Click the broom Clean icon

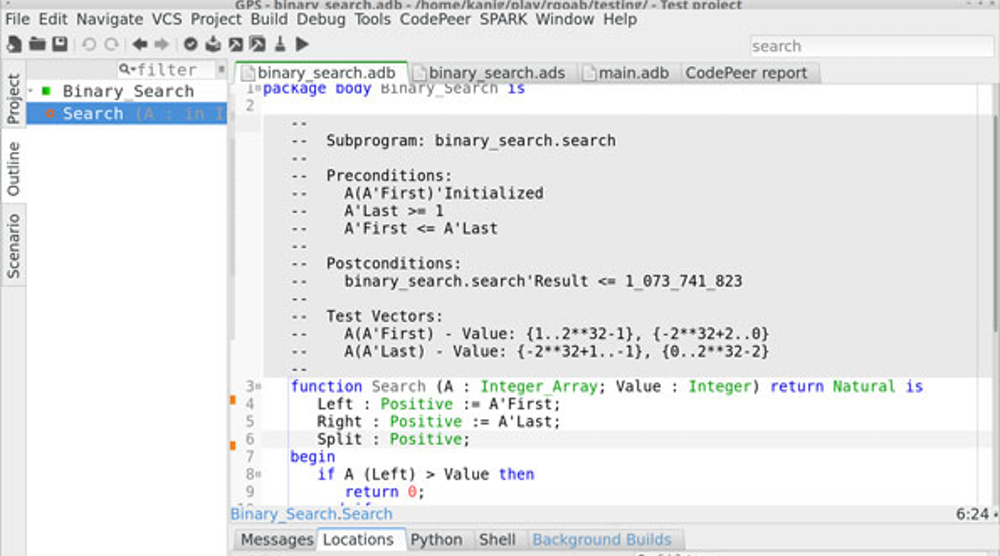pyautogui.click(x=280, y=44)
